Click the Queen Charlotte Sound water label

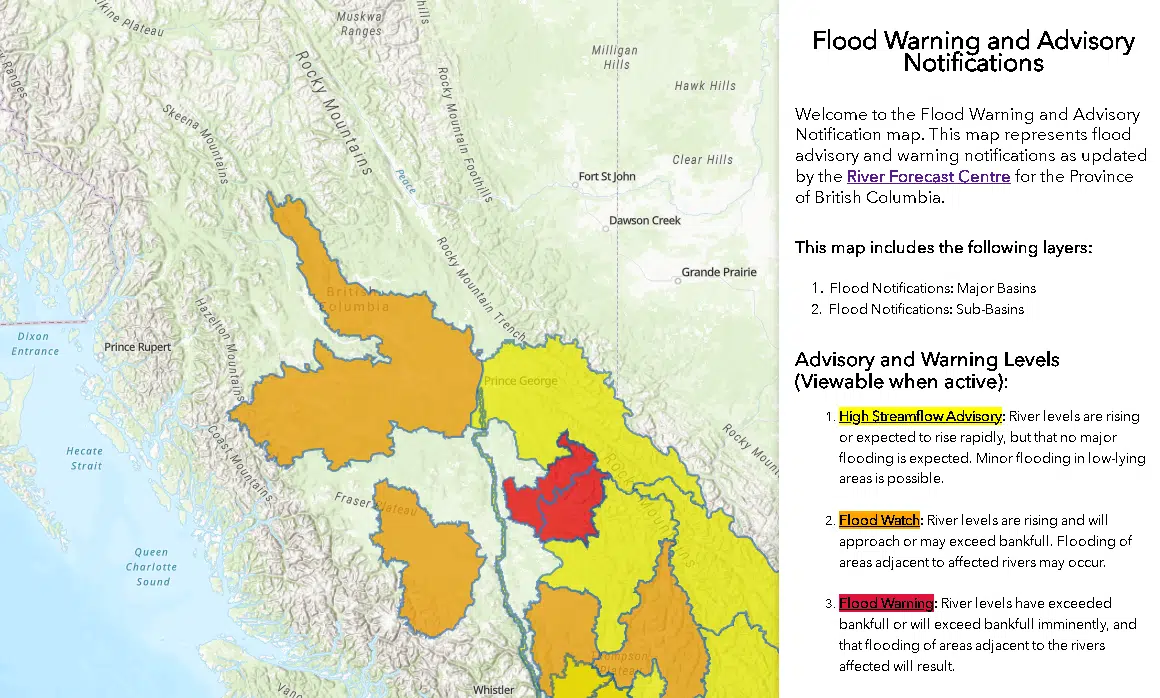tap(151, 567)
